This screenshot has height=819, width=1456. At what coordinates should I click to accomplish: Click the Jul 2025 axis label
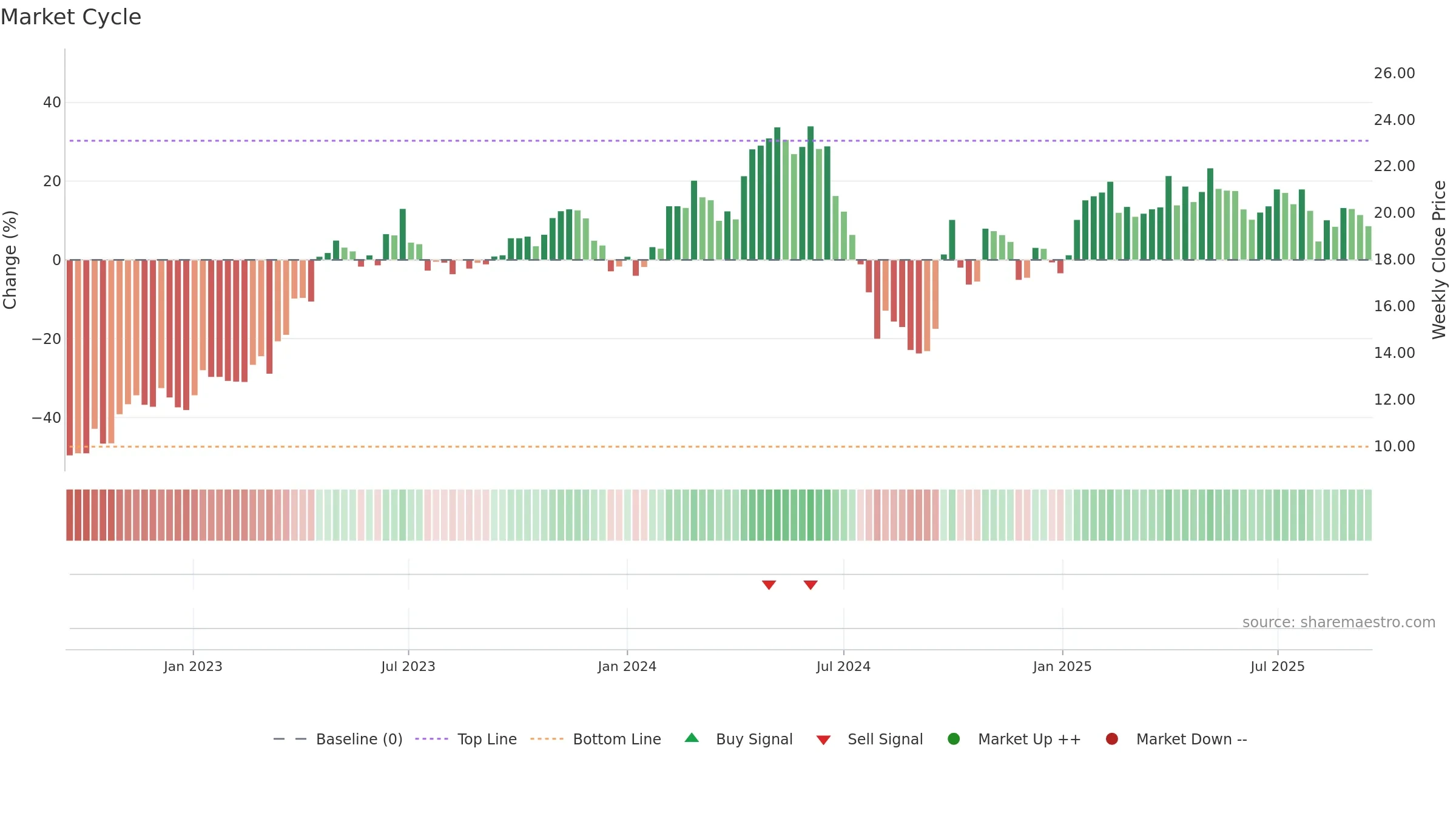click(1278, 667)
